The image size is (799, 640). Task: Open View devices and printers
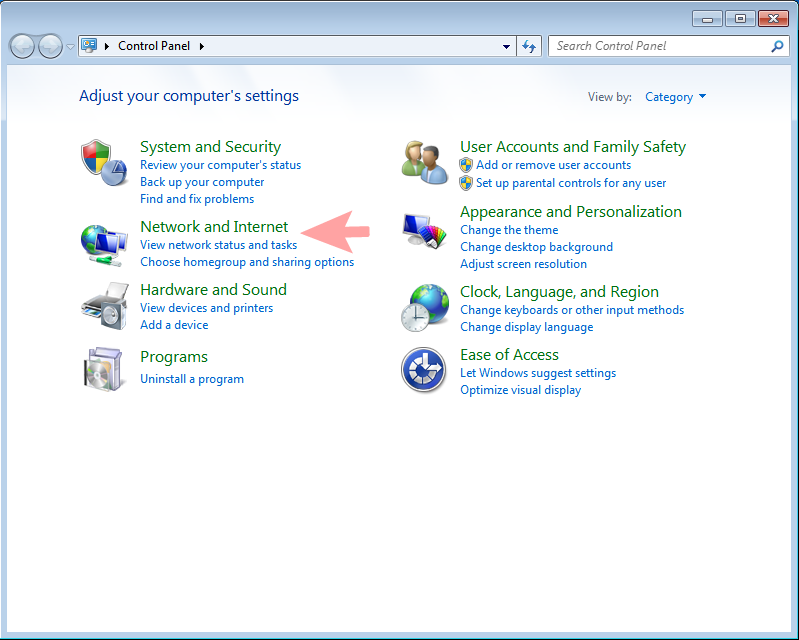tap(206, 308)
